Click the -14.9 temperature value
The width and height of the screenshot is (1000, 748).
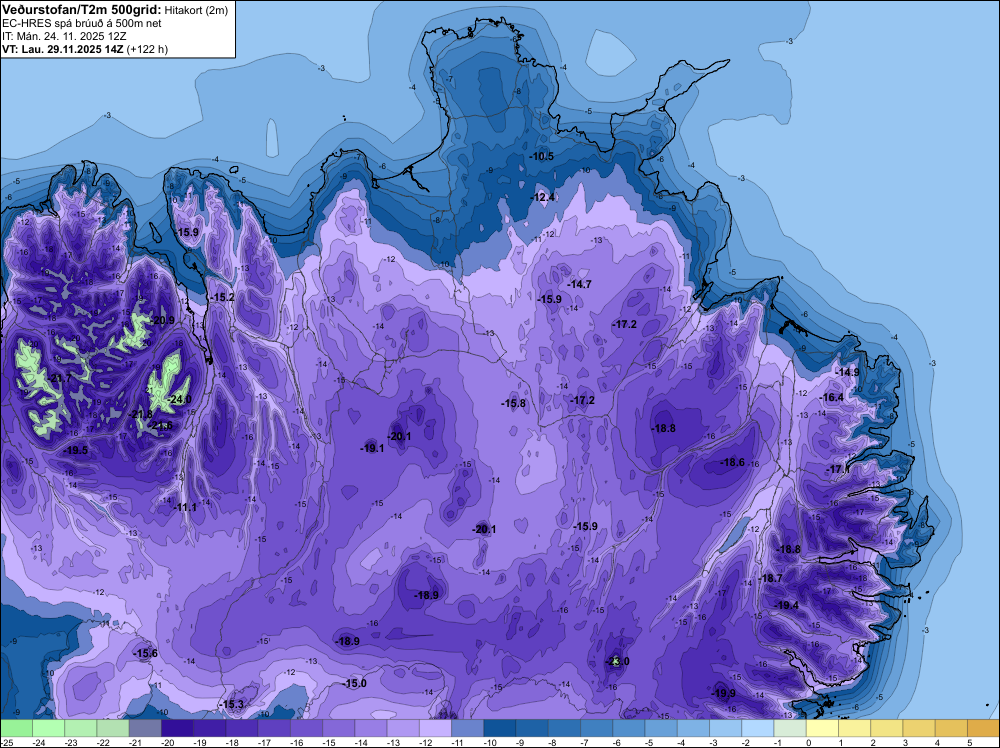[x=848, y=372]
